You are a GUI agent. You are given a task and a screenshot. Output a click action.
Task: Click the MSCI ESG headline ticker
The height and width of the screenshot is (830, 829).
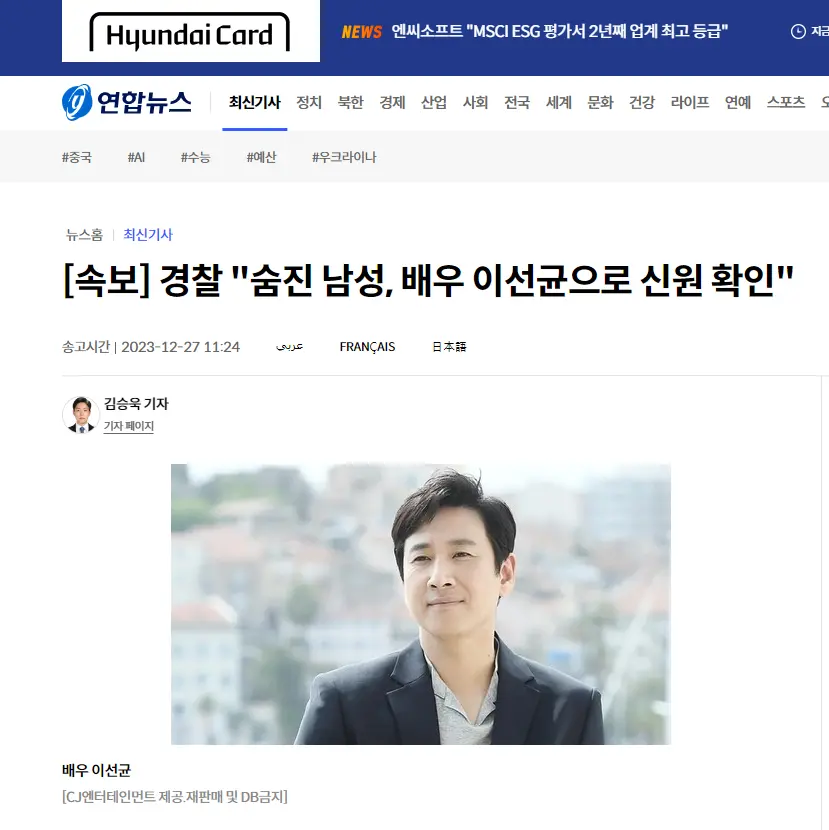pyautogui.click(x=560, y=31)
